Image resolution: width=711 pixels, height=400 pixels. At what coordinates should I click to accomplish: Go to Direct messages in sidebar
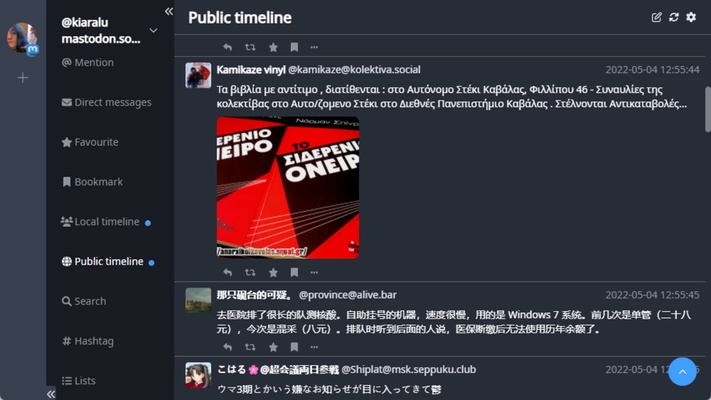point(107,102)
